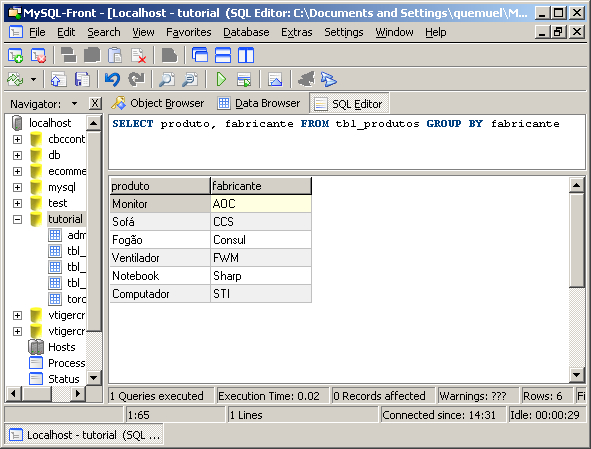Open a new connection window
Screen dimensions: 591x449
point(15,55)
